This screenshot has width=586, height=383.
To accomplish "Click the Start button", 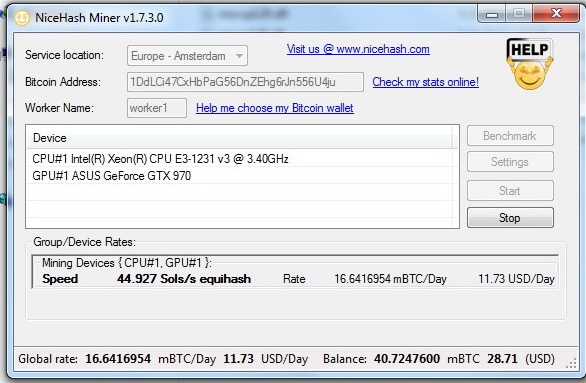I will pos(510,191).
